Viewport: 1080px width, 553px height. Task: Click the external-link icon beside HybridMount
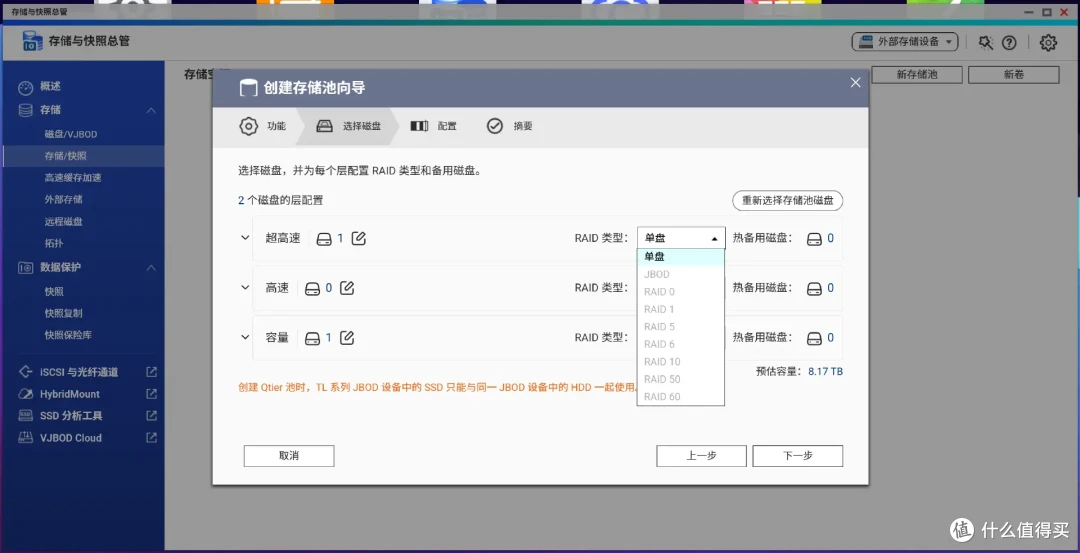[x=152, y=394]
